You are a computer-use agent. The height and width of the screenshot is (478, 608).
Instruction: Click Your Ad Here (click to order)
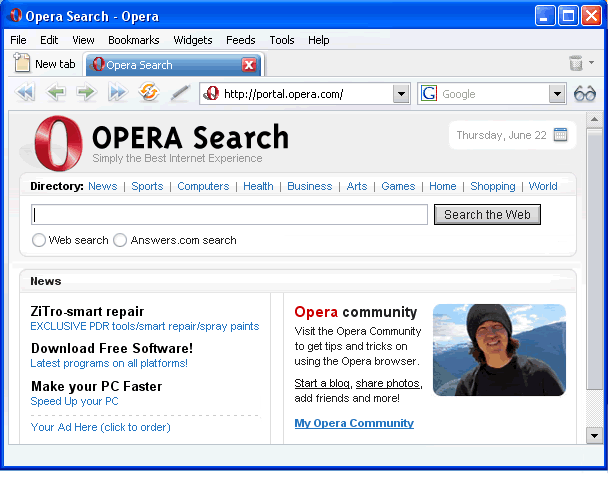(x=100, y=427)
